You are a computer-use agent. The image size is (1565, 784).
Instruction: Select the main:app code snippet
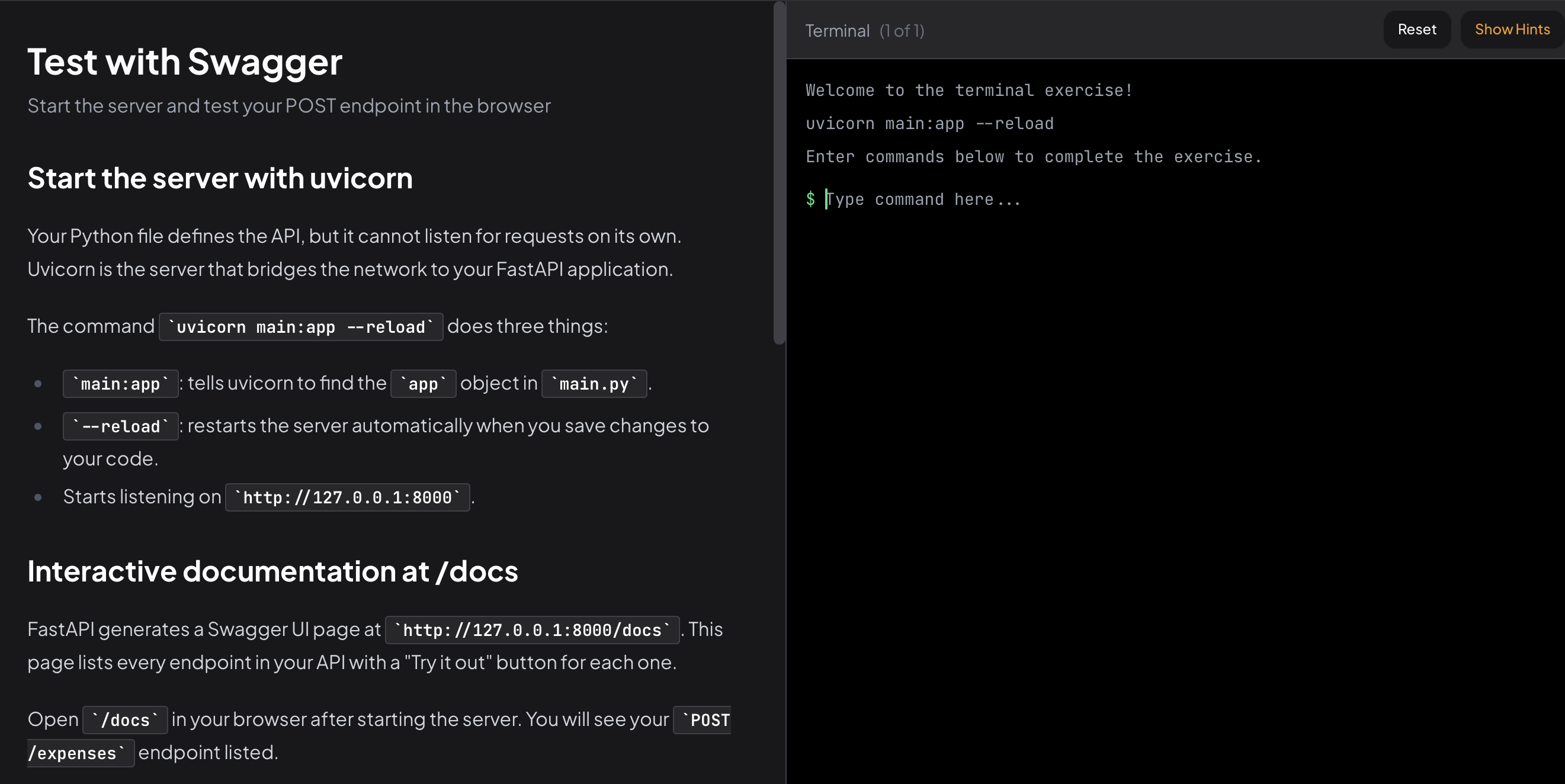click(120, 383)
